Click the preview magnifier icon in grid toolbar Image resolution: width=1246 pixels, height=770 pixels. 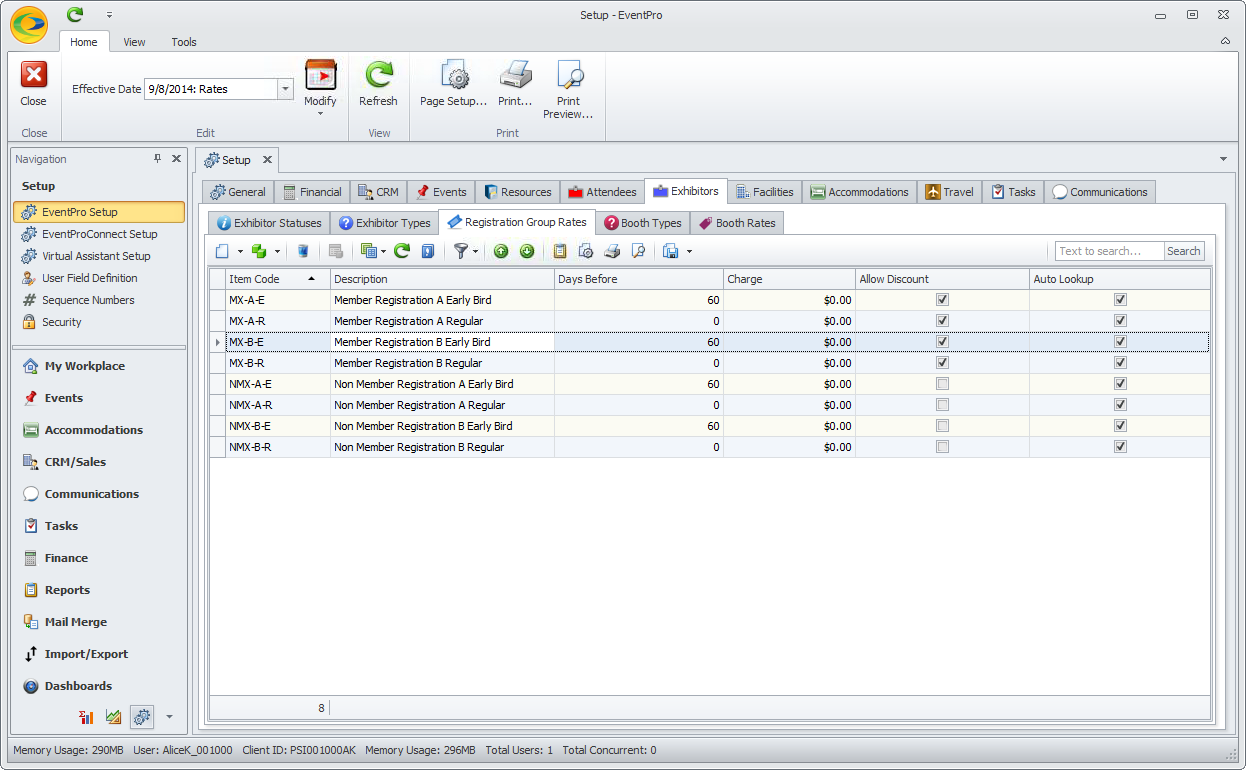tap(638, 251)
